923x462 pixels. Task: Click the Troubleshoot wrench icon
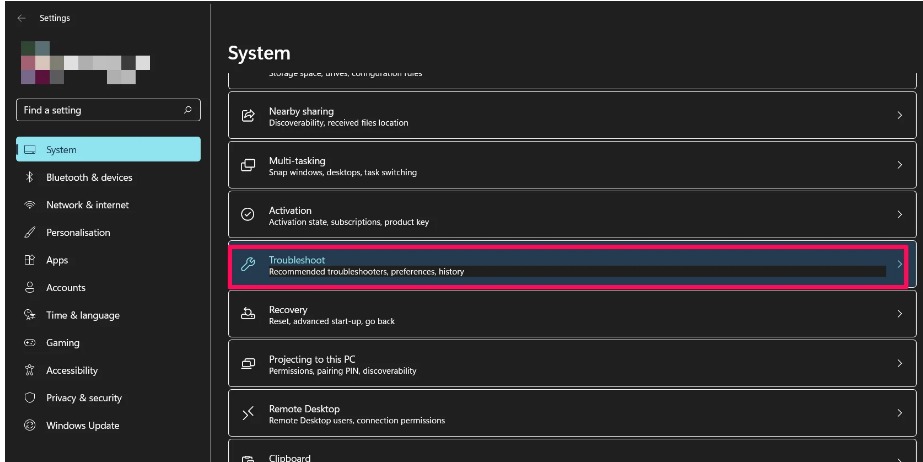click(249, 265)
